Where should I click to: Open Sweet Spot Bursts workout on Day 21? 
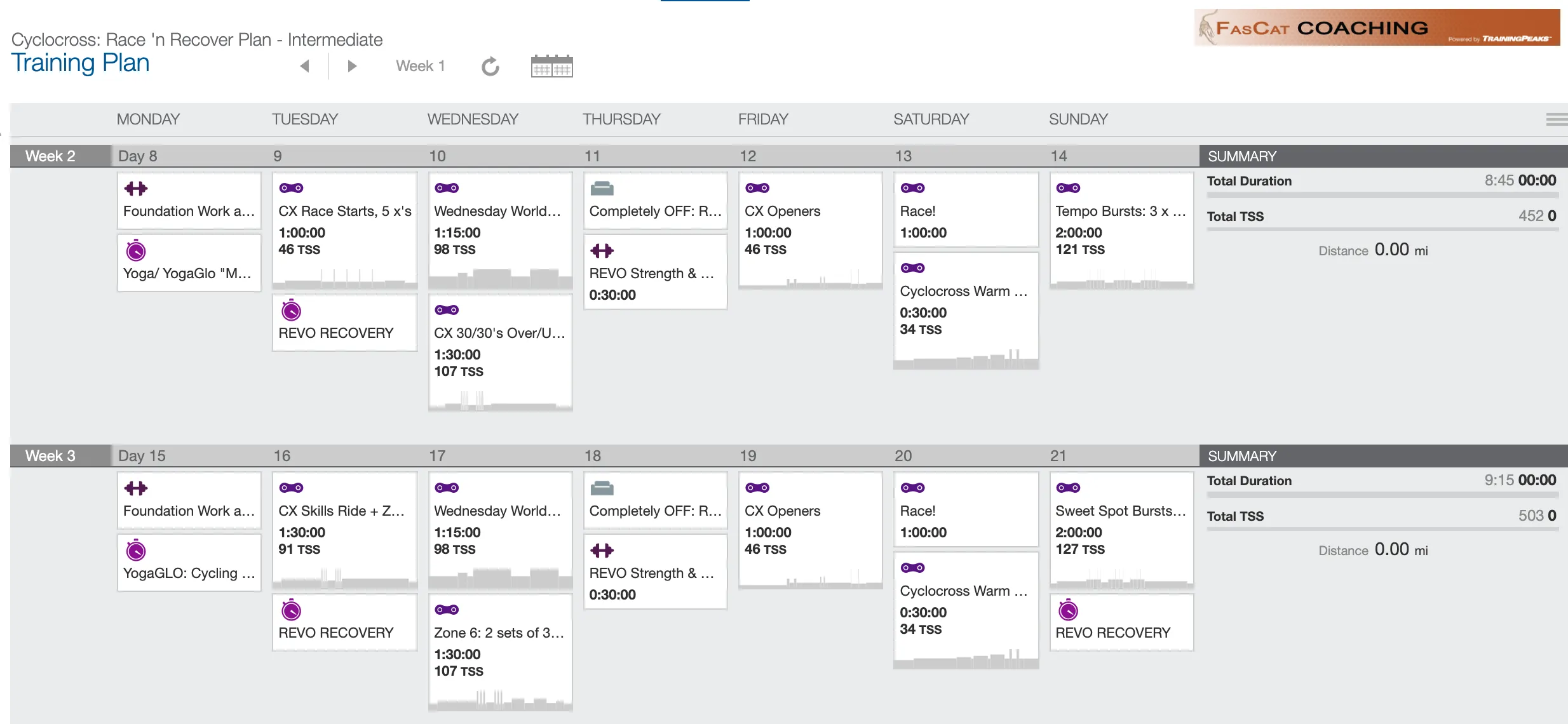click(x=1121, y=530)
